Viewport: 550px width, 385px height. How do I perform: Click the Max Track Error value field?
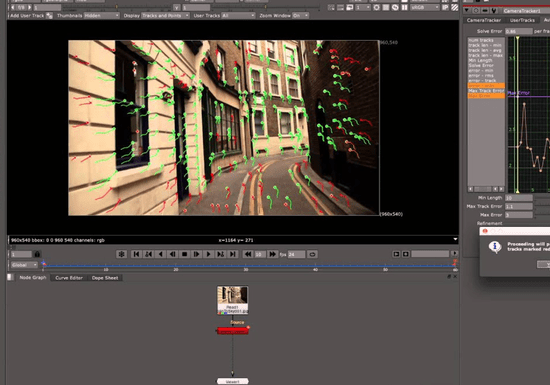518,207
